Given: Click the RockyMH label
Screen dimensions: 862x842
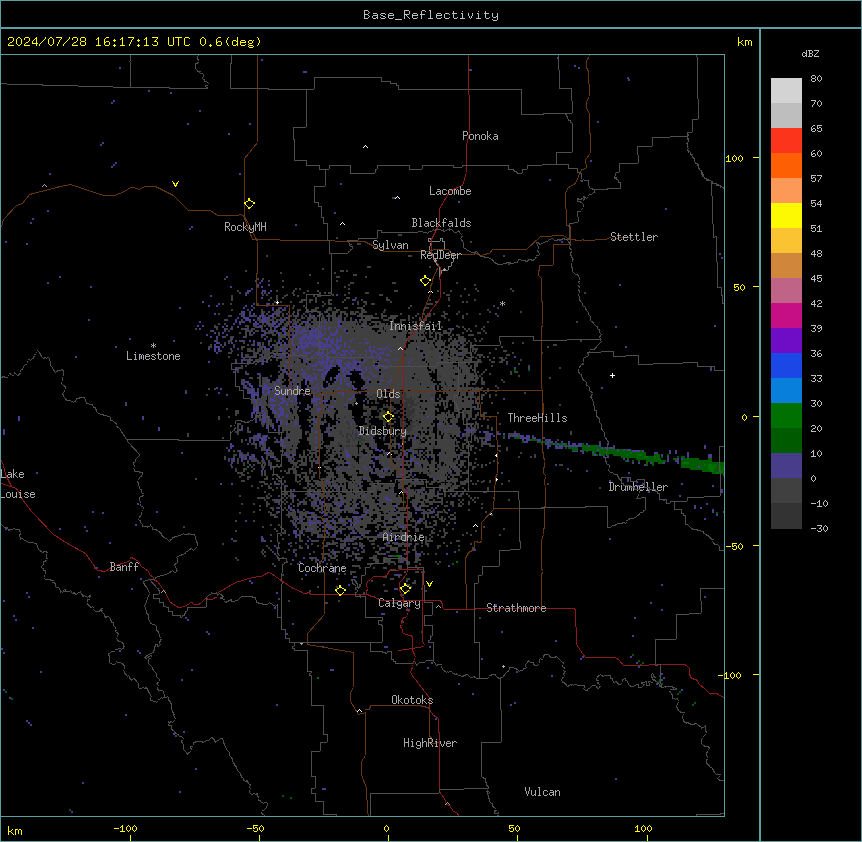Looking at the screenshot, I should coord(245,227).
